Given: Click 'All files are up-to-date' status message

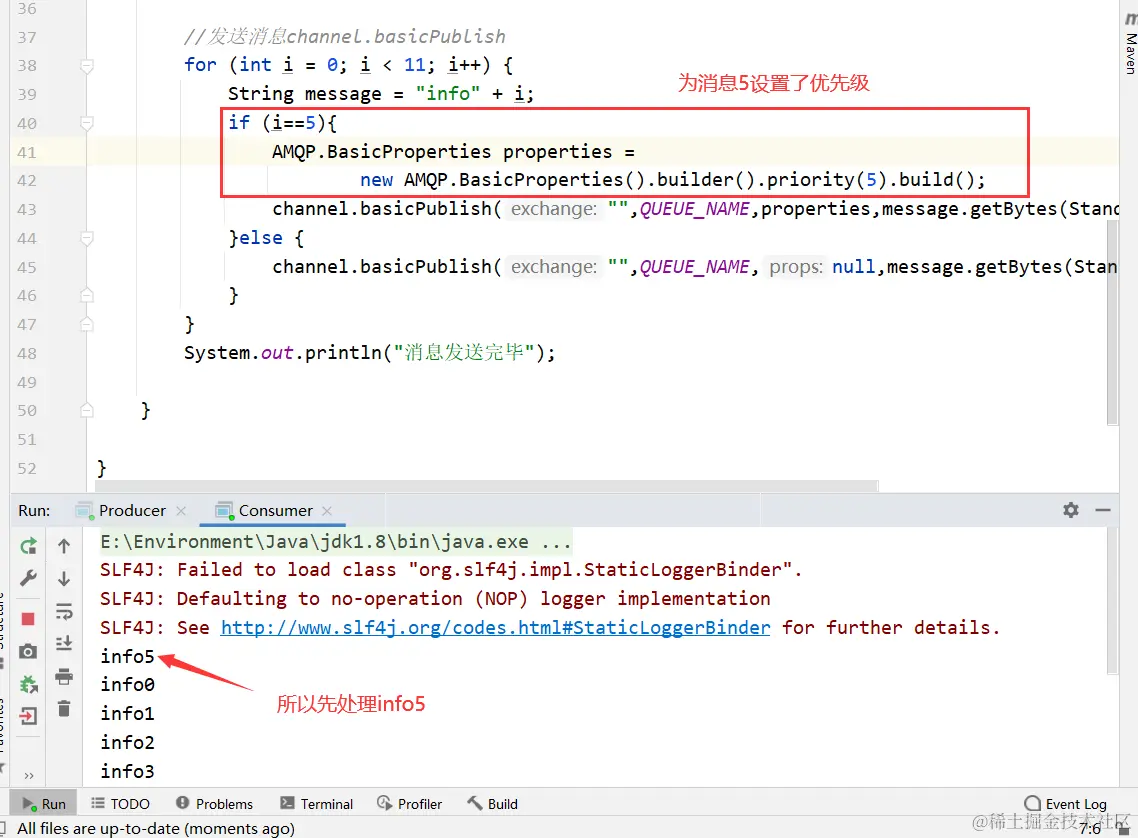Looking at the screenshot, I should 156,828.
